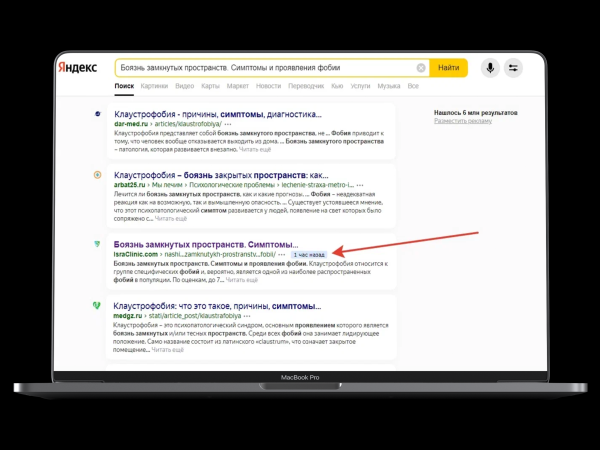Open three-dot menu for IsraClinic.com result

280,254
